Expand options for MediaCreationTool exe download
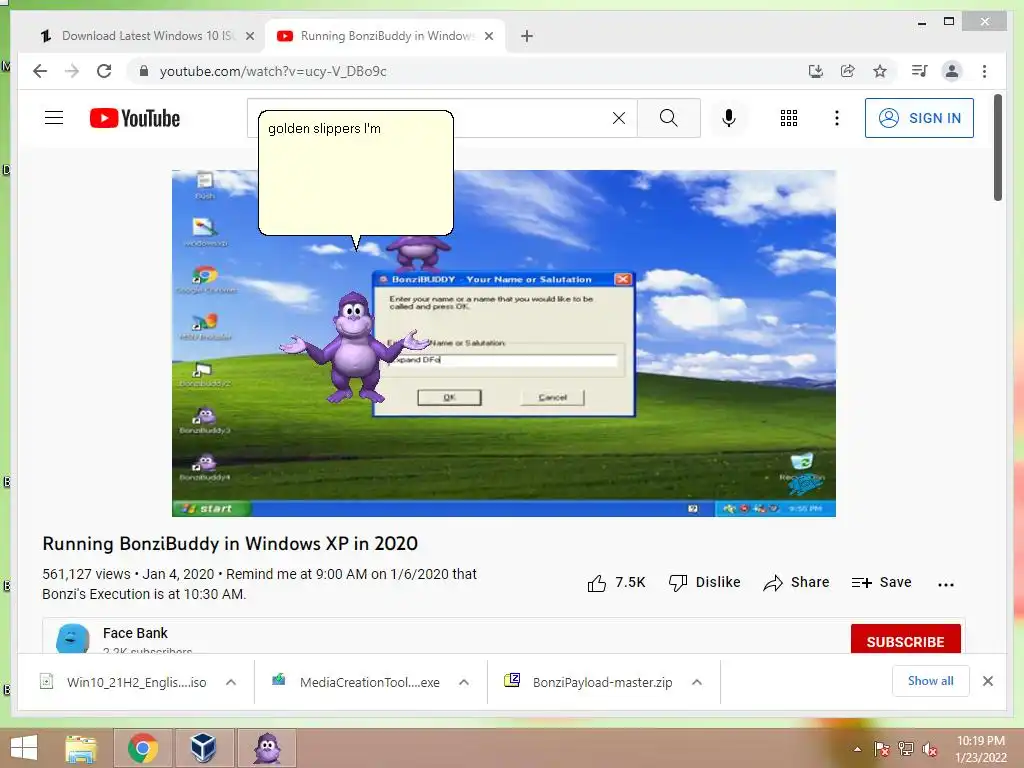This screenshot has width=1024, height=768. pyautogui.click(x=464, y=682)
